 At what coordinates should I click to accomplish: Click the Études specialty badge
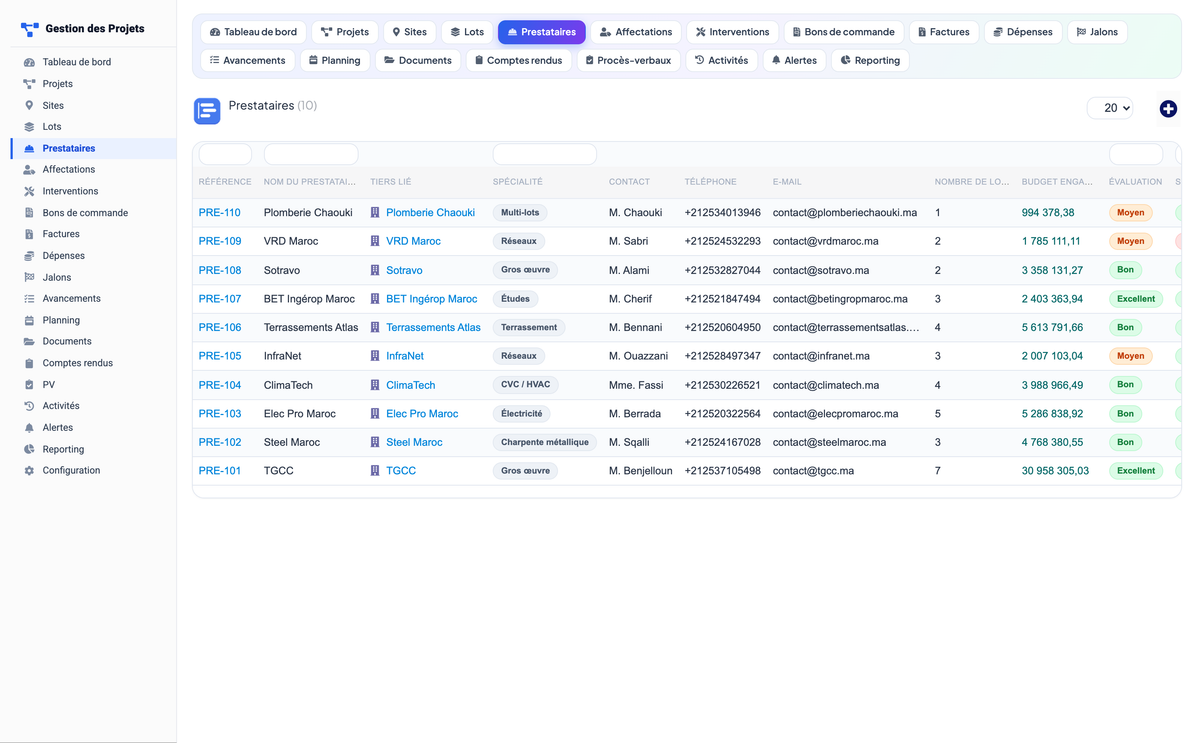point(516,299)
